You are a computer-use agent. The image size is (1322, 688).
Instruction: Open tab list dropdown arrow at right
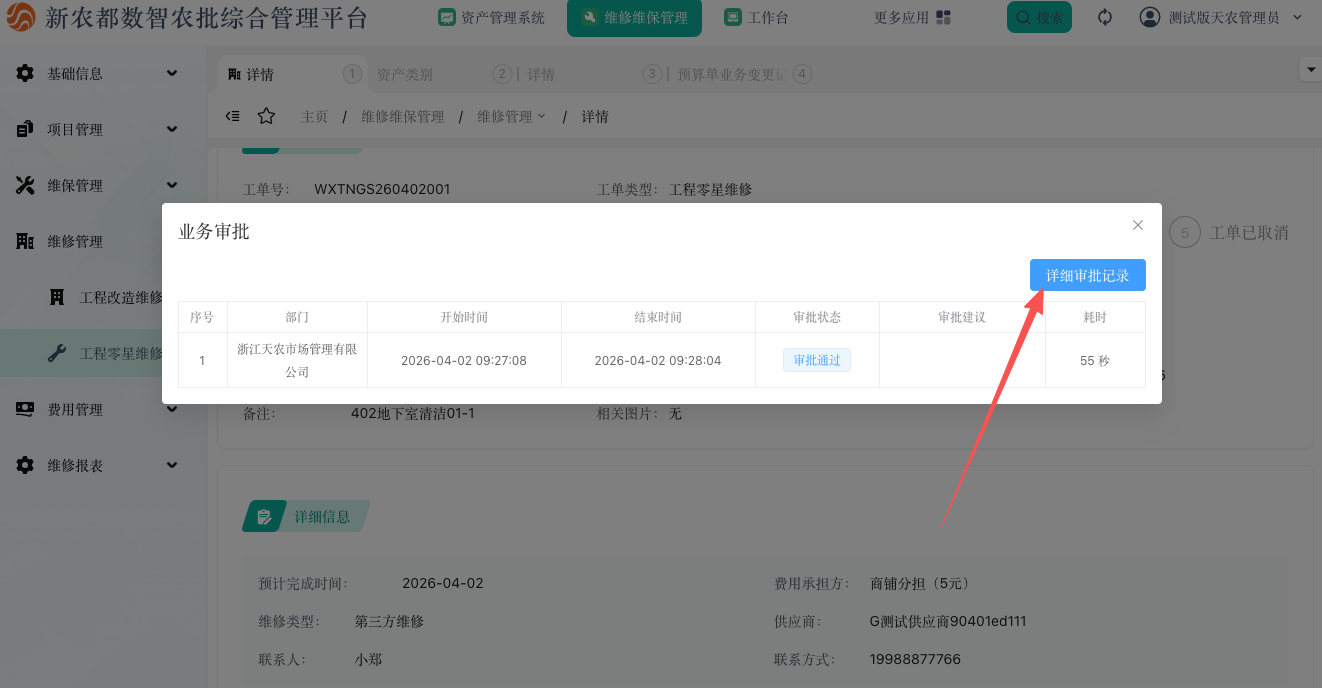pos(1309,69)
